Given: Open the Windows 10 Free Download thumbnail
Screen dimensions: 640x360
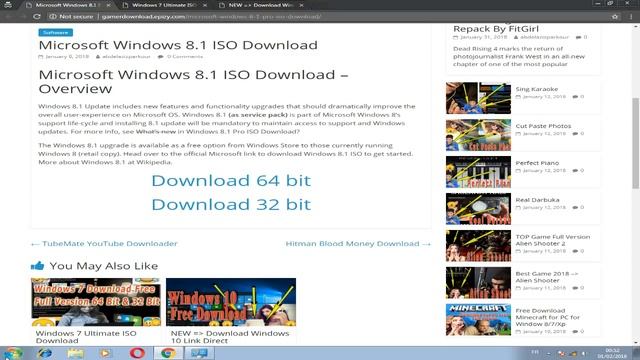Looking at the screenshot, I should coord(231,302).
